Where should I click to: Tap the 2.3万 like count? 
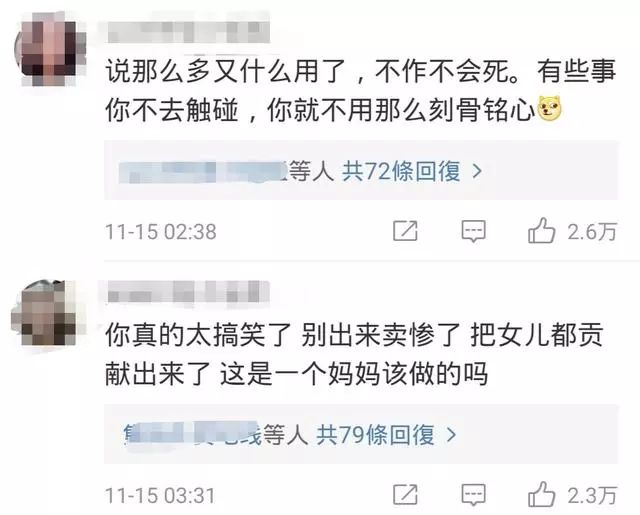(x=592, y=495)
